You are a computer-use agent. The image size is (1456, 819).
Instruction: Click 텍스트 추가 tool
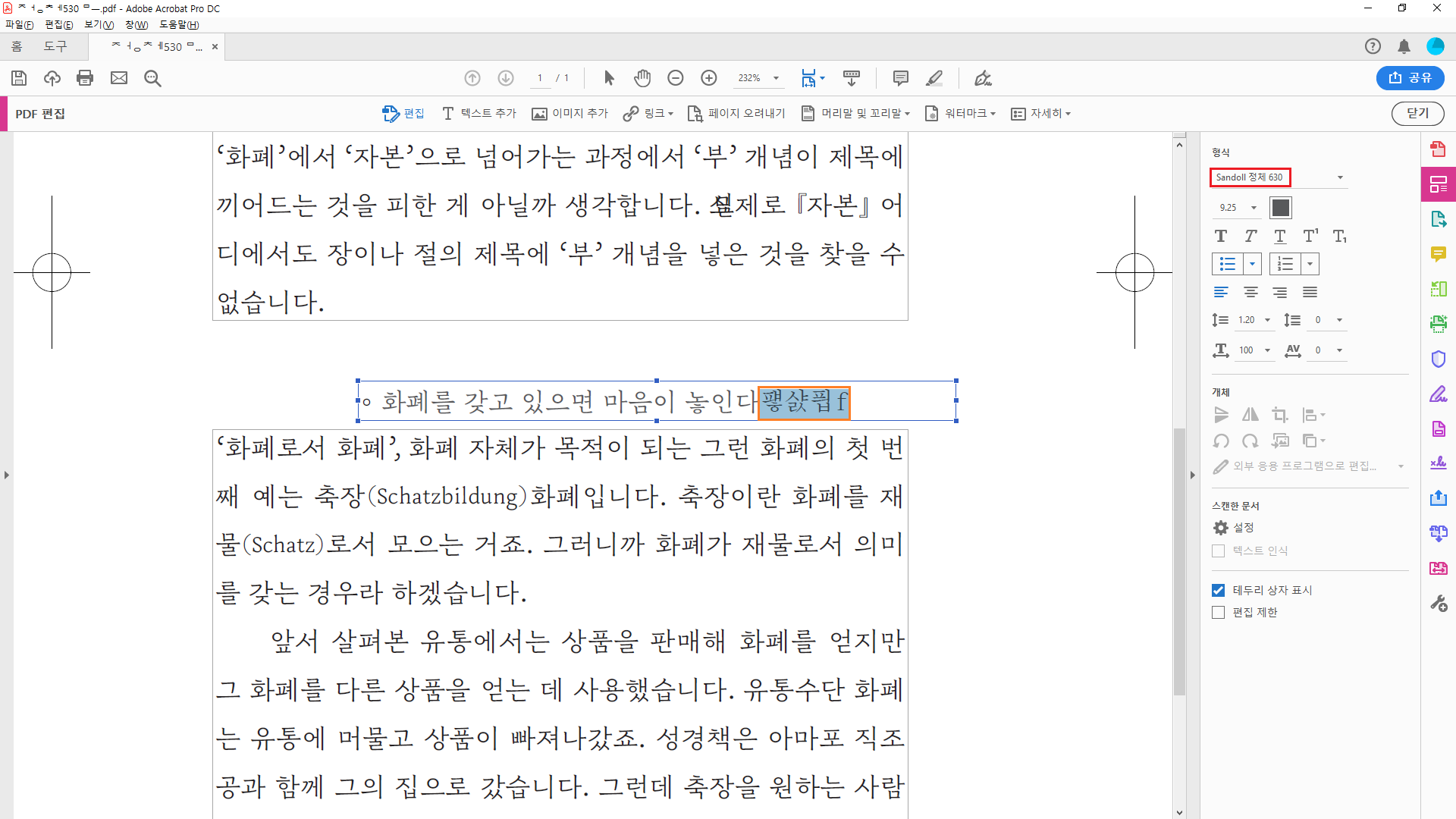click(479, 114)
